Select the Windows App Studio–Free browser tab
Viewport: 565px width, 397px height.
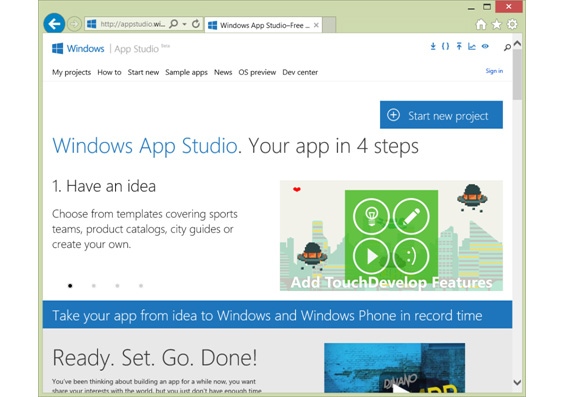pos(263,25)
